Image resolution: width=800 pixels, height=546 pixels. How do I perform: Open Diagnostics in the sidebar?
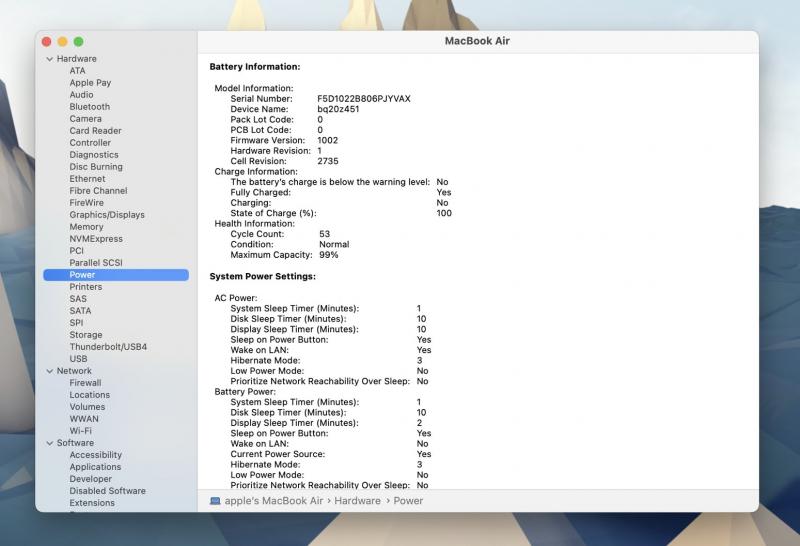(x=94, y=155)
